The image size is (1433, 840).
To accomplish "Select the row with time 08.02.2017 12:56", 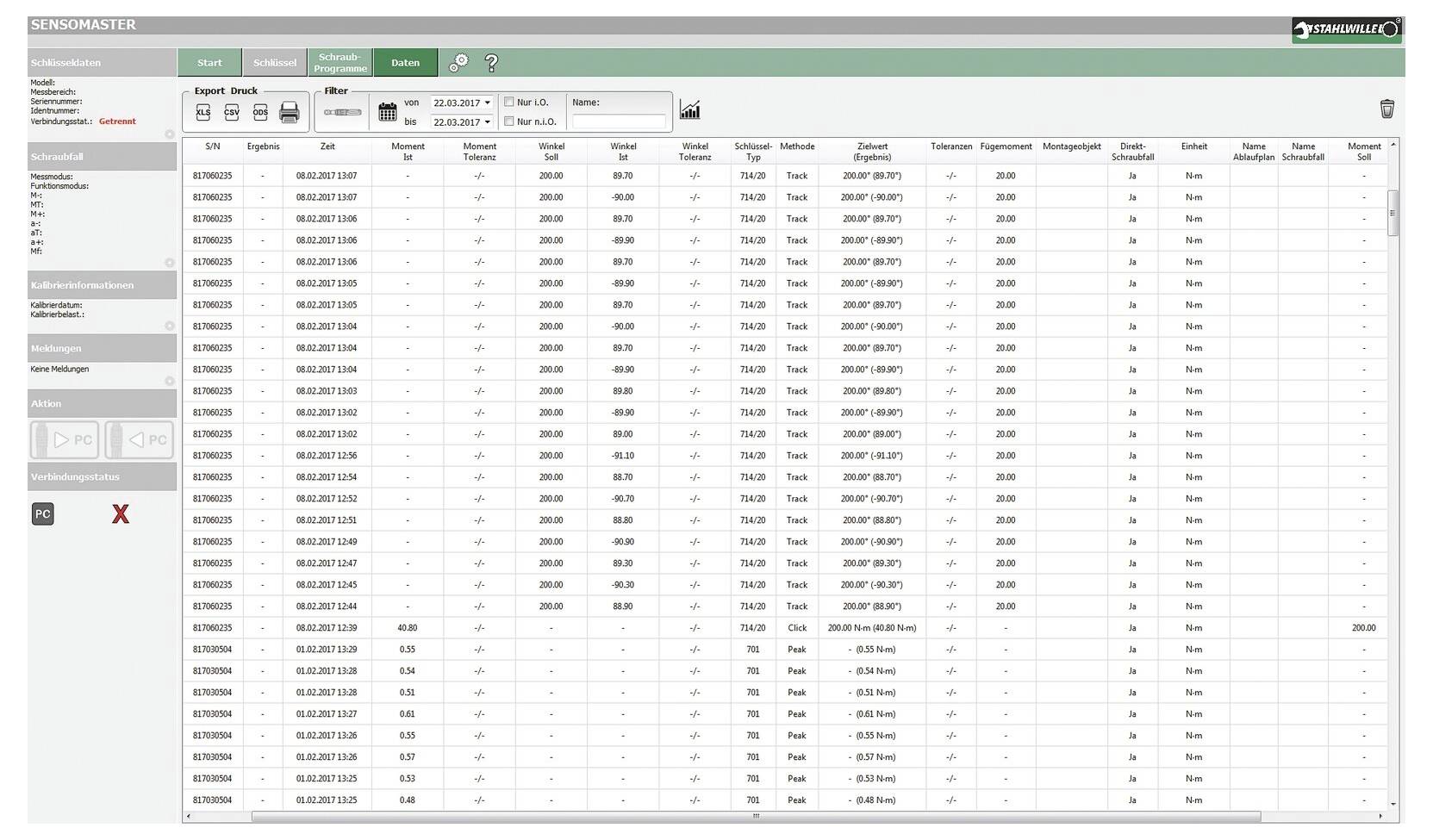I will pos(784,456).
